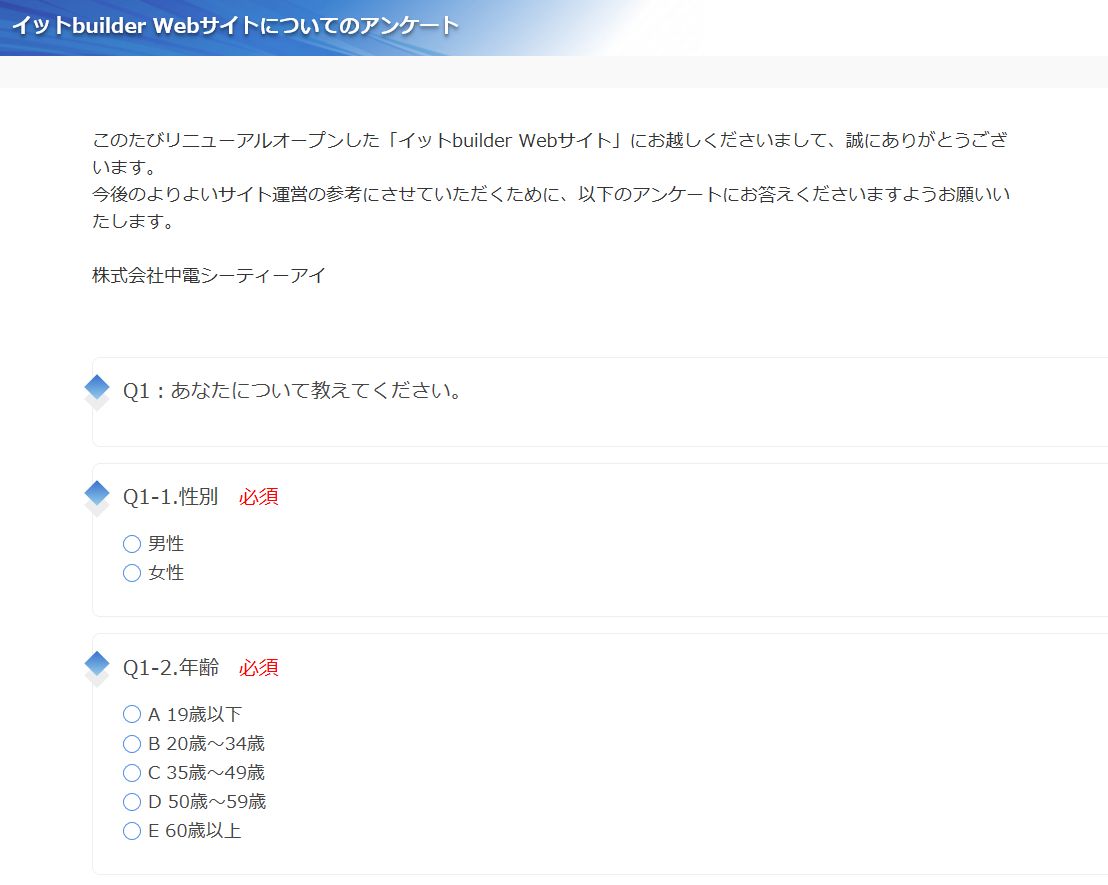The image size is (1108, 885).
Task: Pick the C 35歳～49歳 age range
Action: tap(132, 773)
